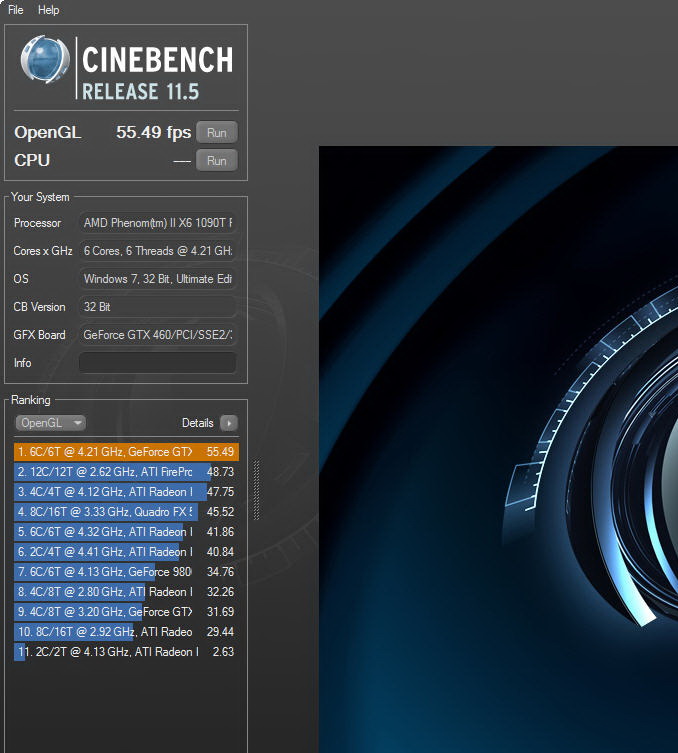678x753 pixels.
Task: Select ranking entry 11. 2C/2T @ 4.13 GHz
Action: point(126,652)
